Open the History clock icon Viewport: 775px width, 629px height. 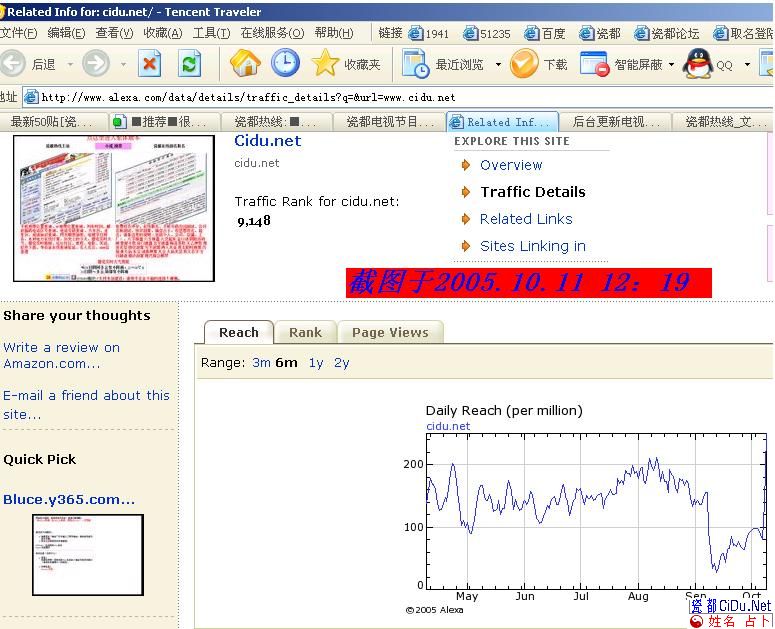pos(285,64)
